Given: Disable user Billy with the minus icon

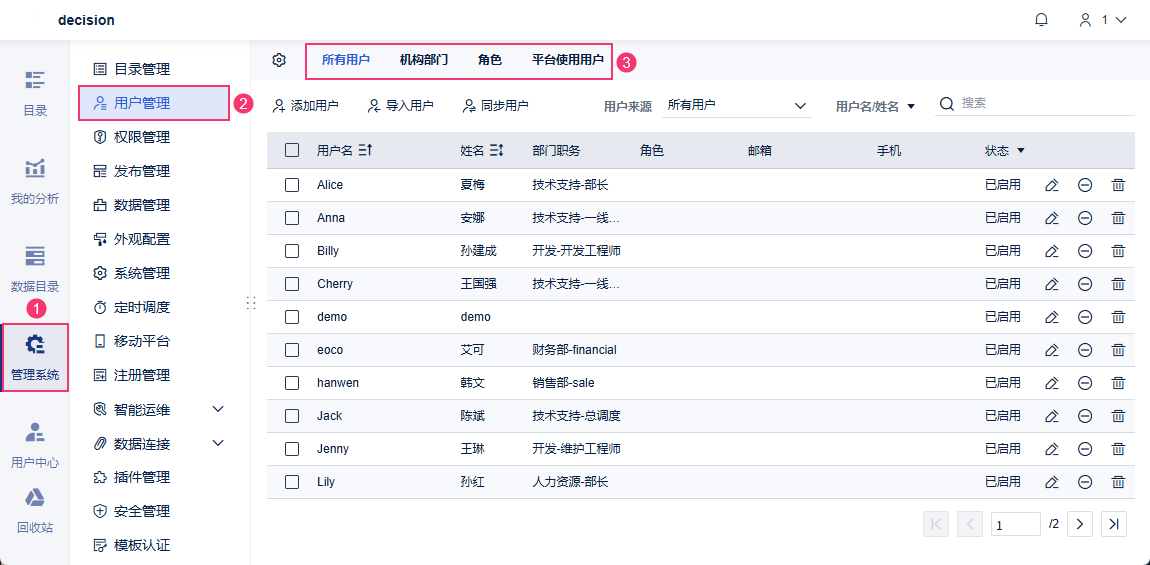Looking at the screenshot, I should (x=1085, y=251).
